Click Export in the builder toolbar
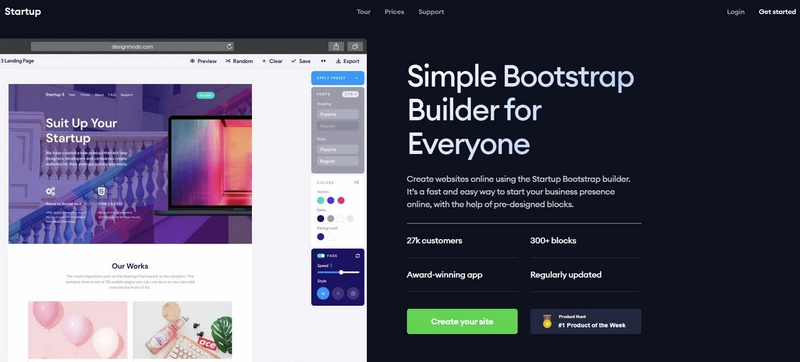800x362 pixels. click(x=347, y=61)
